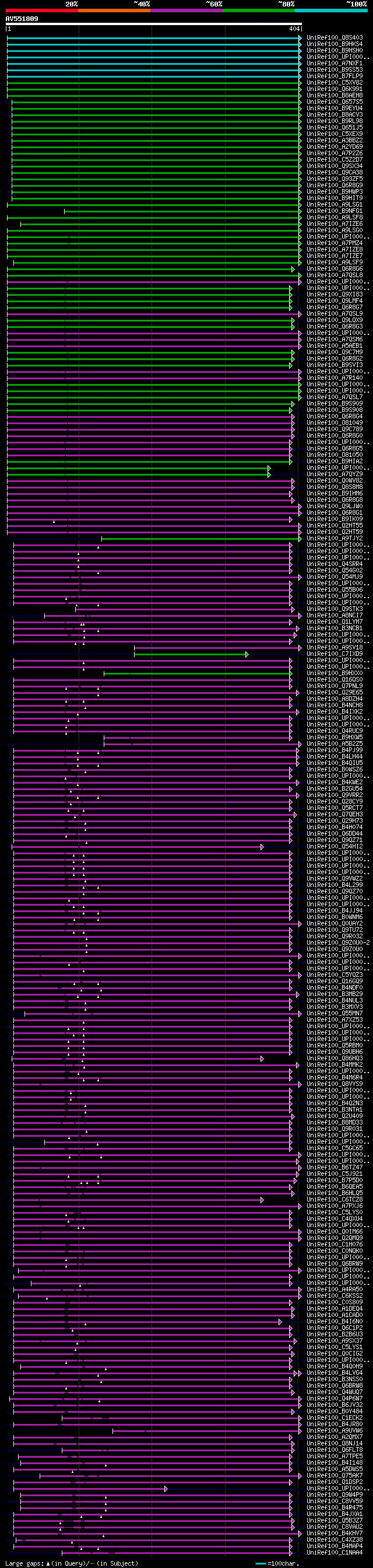Screen dimensions: 373x1568
Task: Open hit UniRef100_B9HKS4
Action: pyautogui.click(x=335, y=44)
